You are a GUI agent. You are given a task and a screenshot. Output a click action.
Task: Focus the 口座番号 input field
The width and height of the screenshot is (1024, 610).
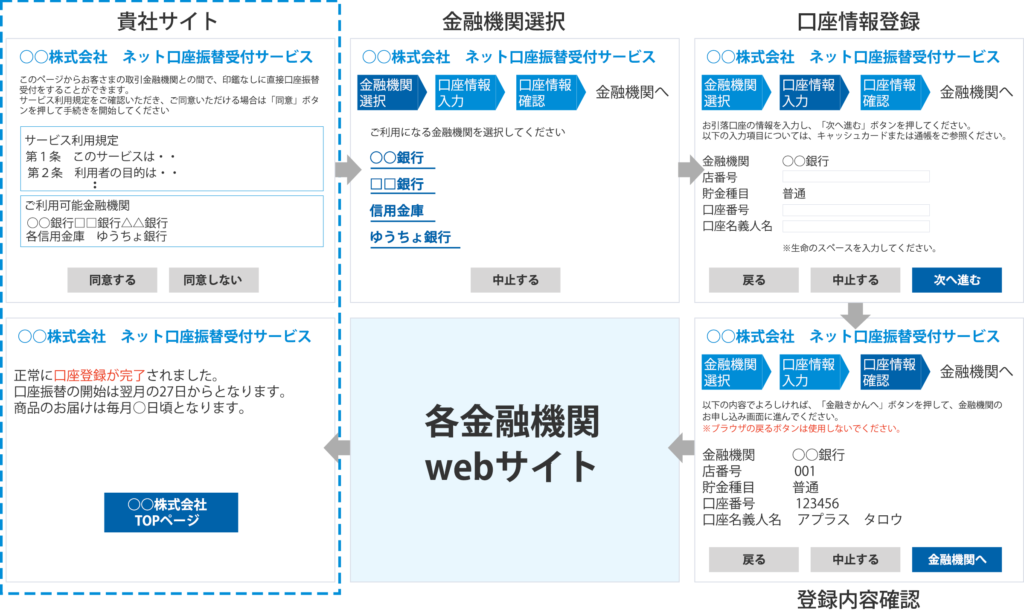[856, 210]
